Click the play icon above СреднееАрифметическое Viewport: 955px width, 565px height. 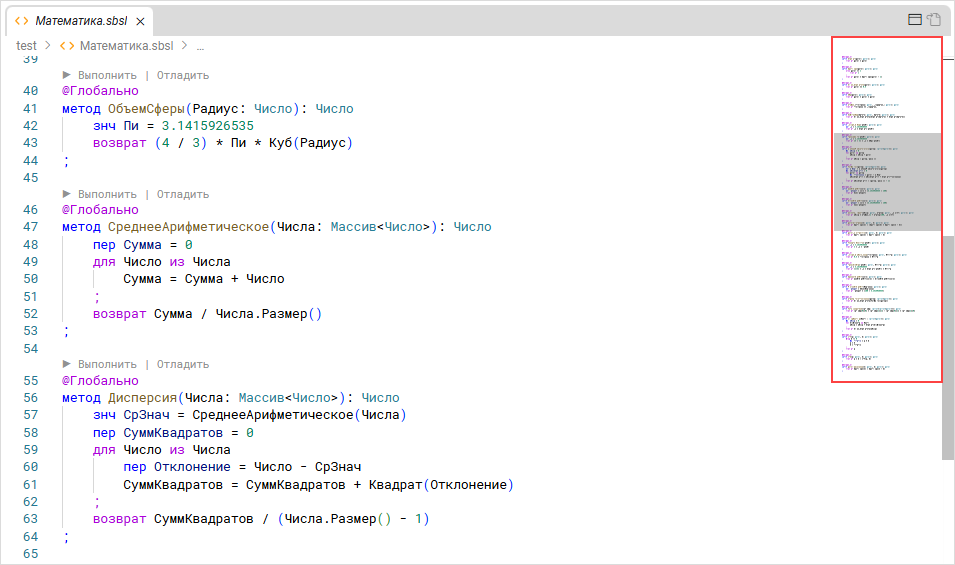[x=68, y=194]
